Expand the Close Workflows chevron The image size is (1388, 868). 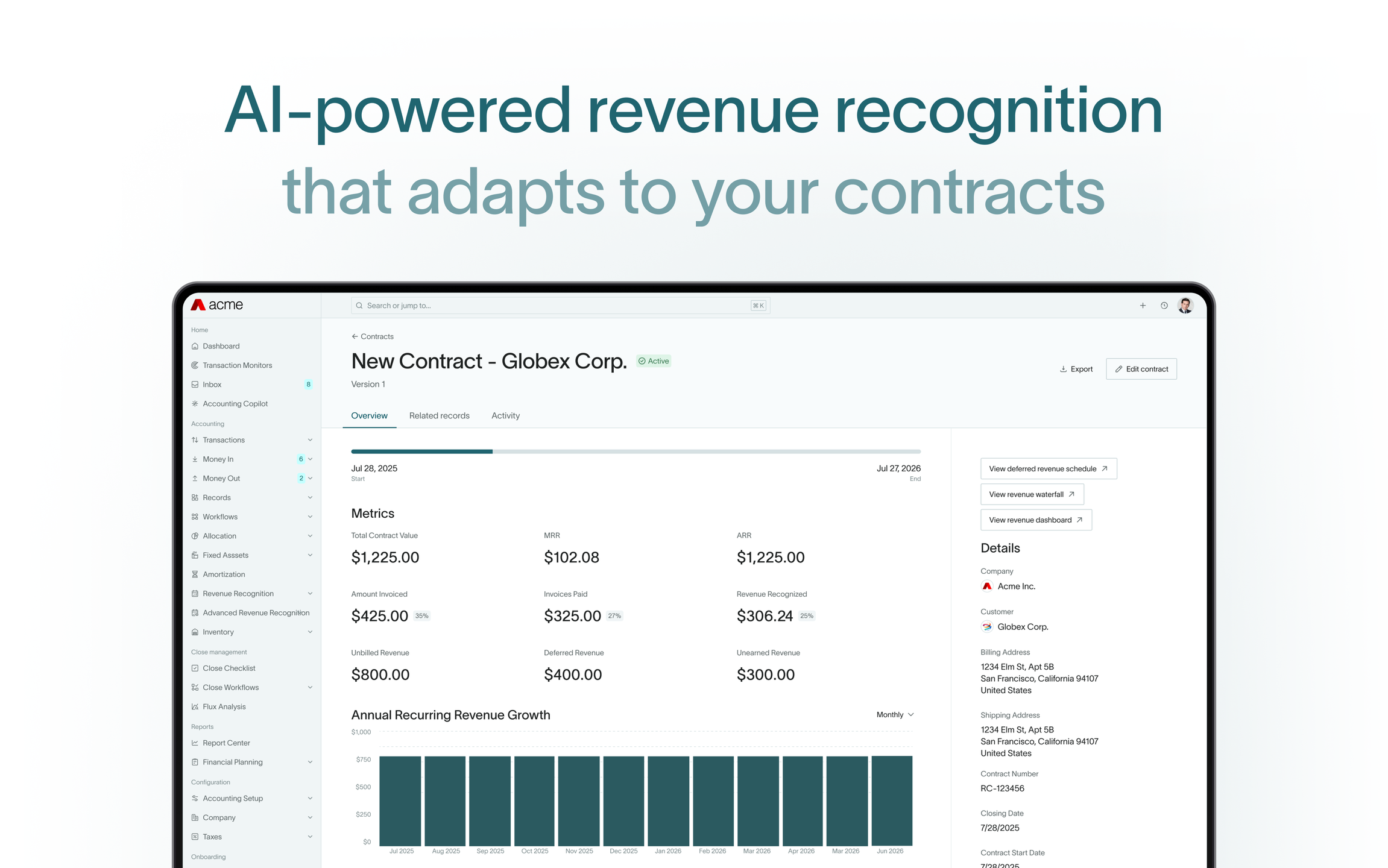(x=310, y=688)
